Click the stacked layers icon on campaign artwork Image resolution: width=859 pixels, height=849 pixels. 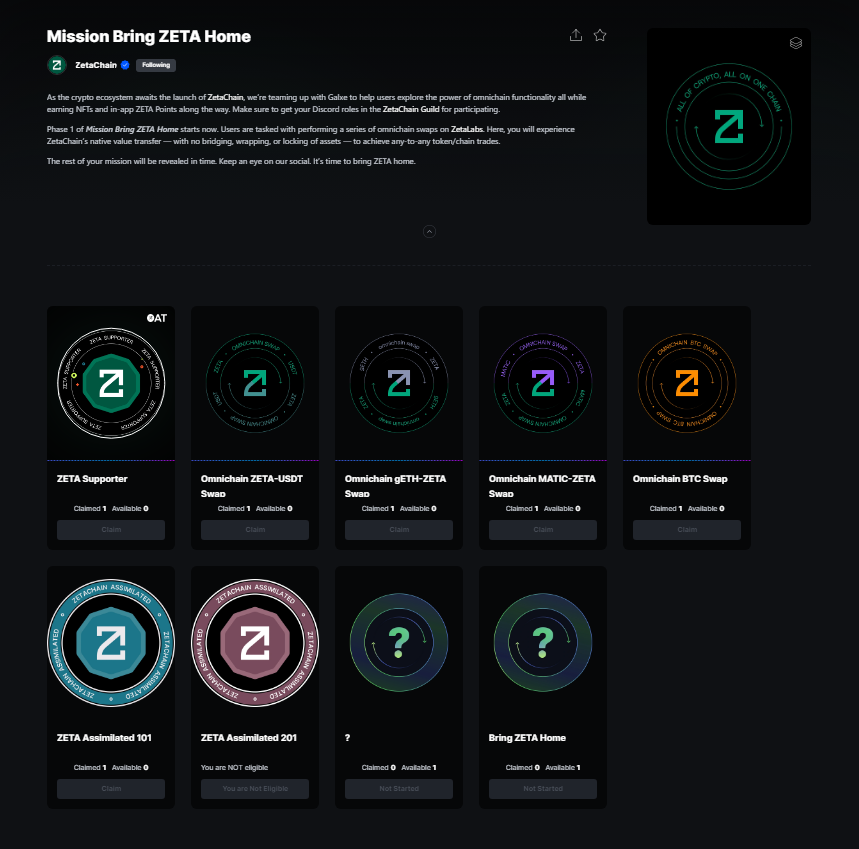coord(796,43)
